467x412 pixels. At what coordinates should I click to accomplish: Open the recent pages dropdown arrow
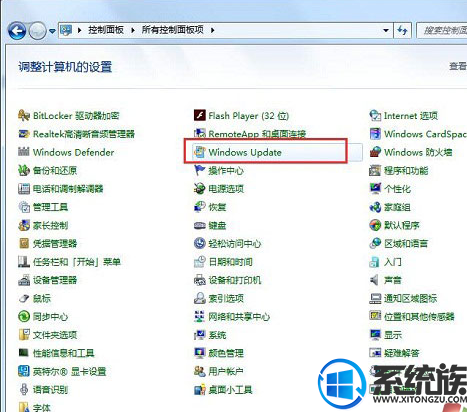52,31
